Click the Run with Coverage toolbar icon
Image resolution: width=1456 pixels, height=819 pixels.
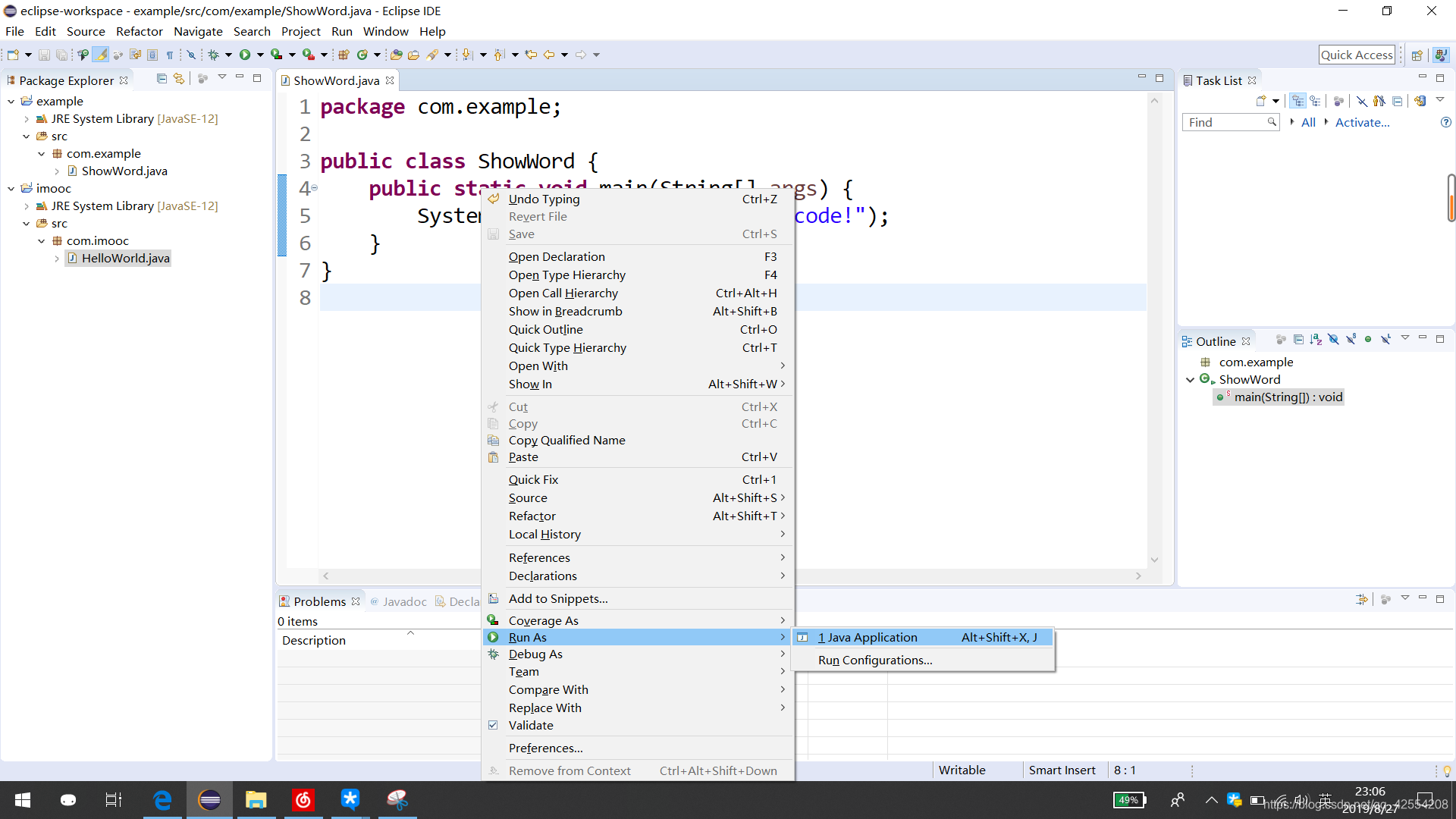click(x=277, y=55)
